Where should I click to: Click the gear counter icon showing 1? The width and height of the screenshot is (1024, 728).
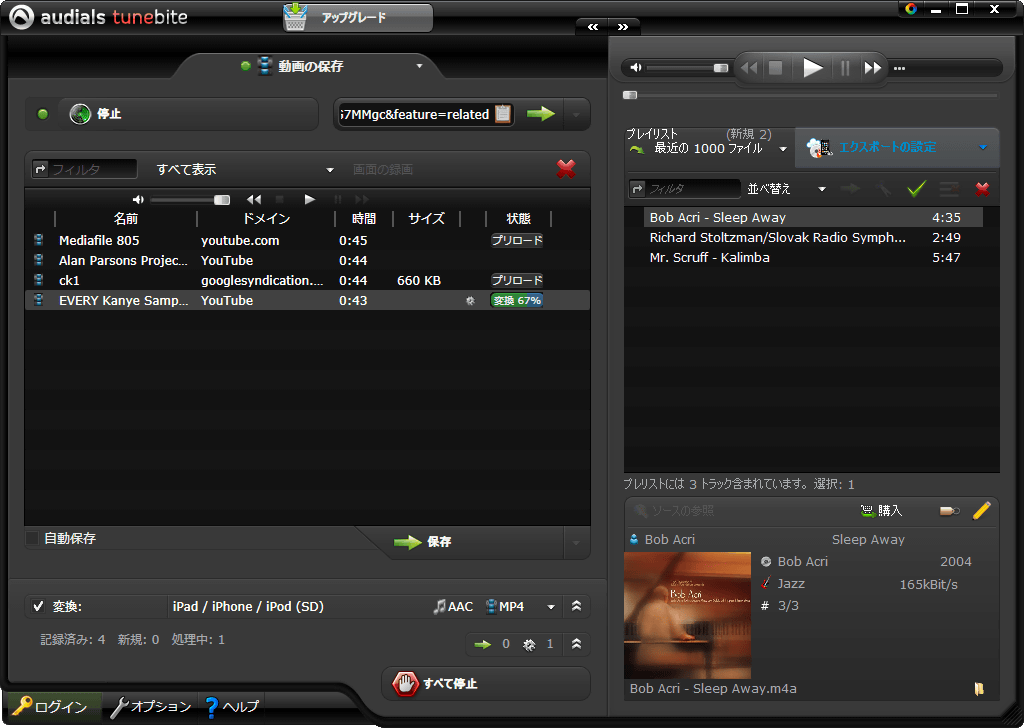tap(529, 645)
